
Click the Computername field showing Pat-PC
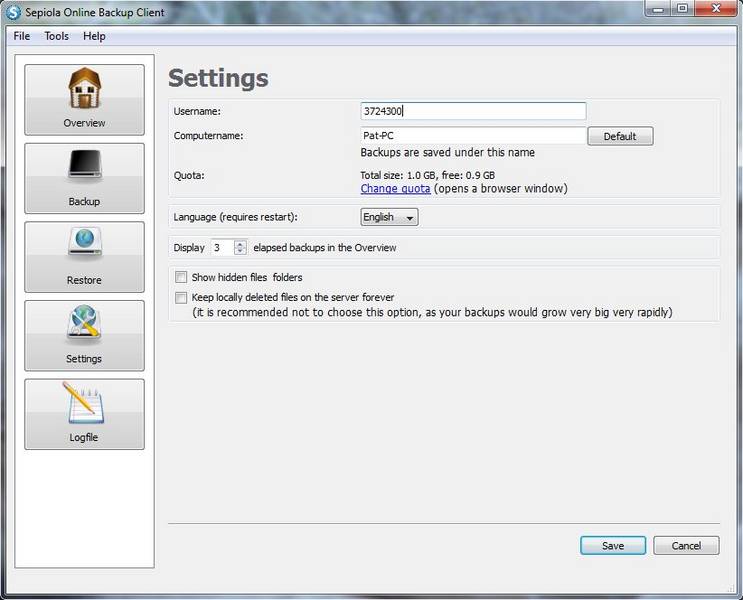[x=473, y=136]
